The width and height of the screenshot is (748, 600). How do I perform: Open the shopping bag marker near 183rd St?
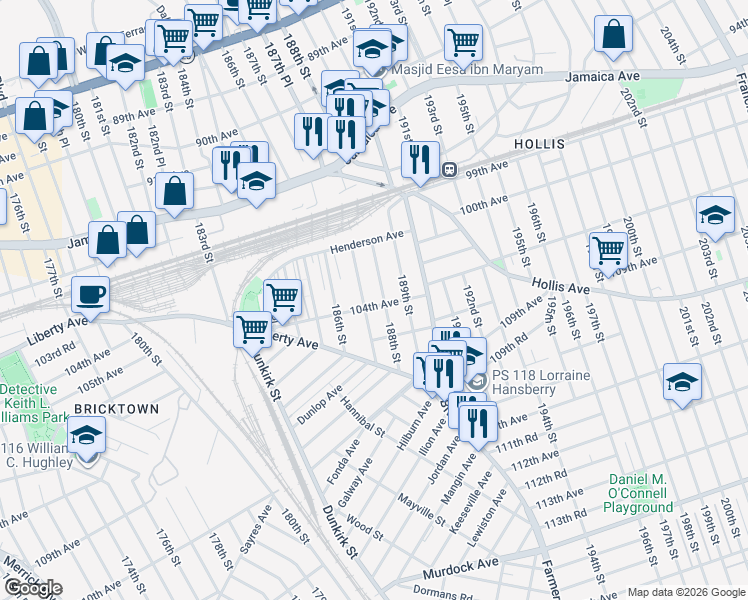[x=175, y=192]
